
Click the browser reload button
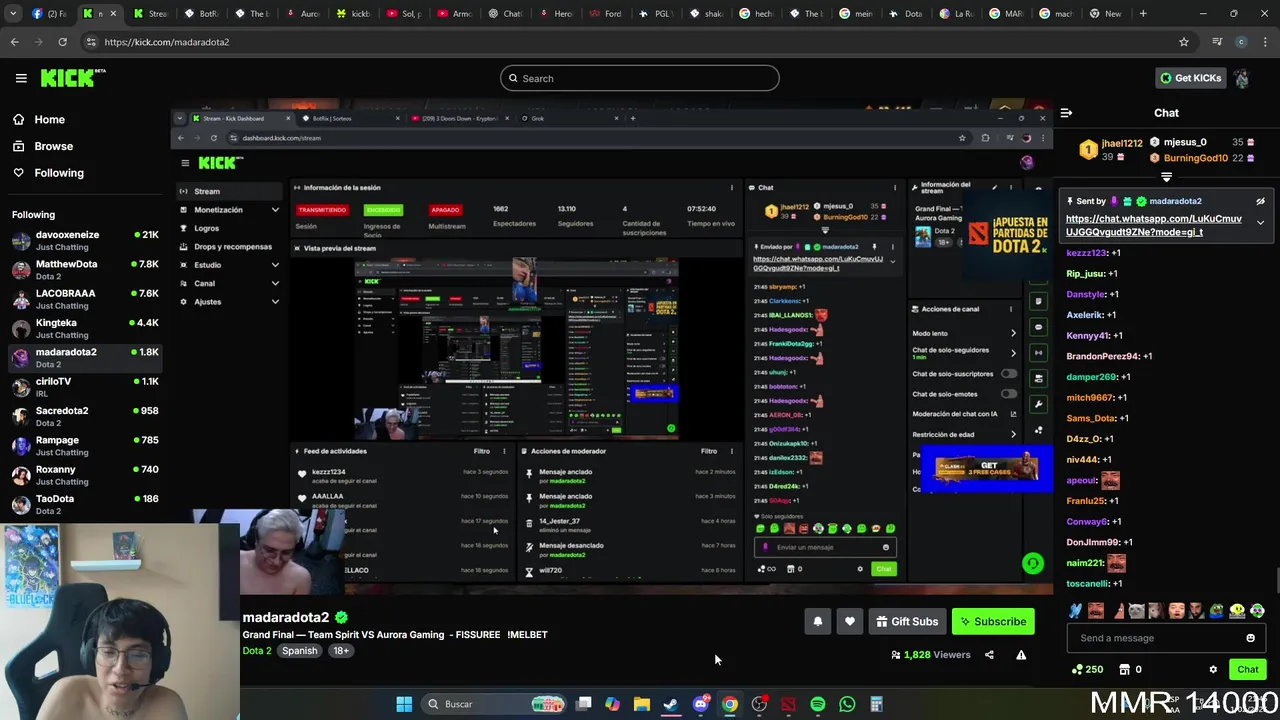(x=62, y=42)
